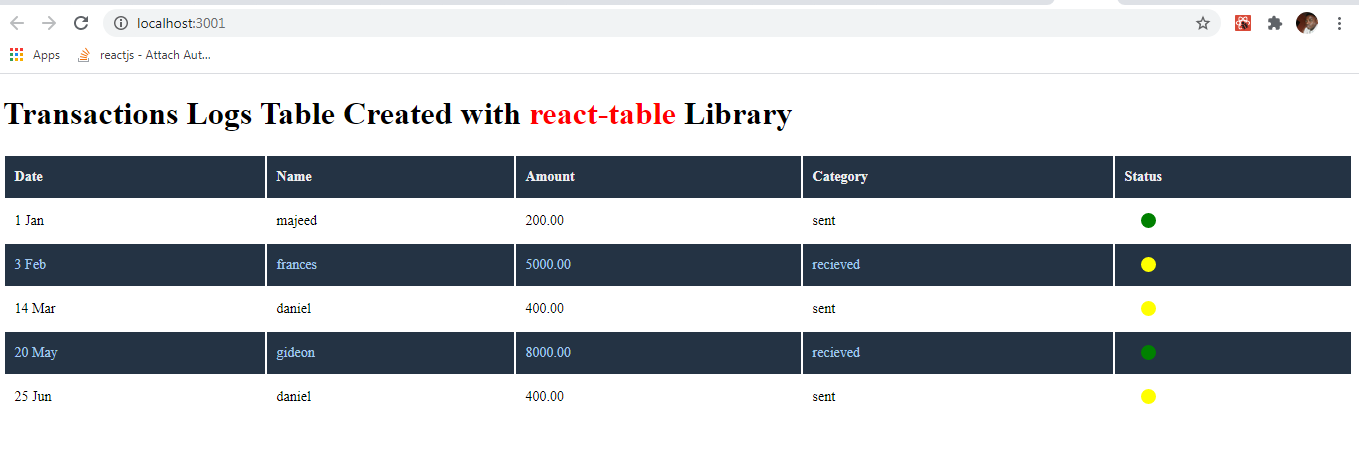This screenshot has height=455, width=1359.
Task: Click the yellow status dot for frances
Action: click(x=1148, y=265)
